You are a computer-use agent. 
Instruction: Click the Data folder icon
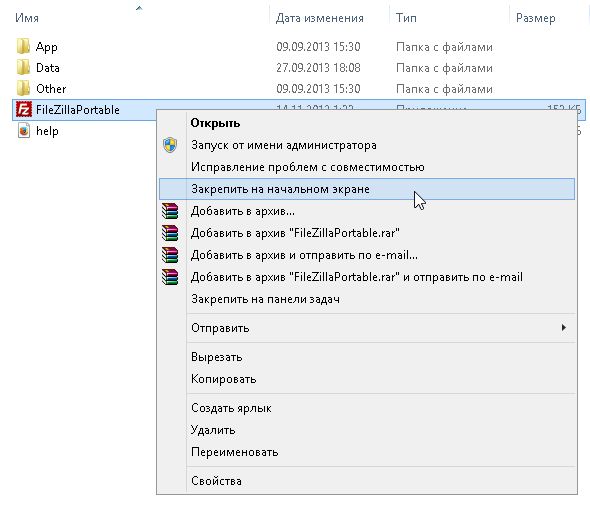pos(23,68)
